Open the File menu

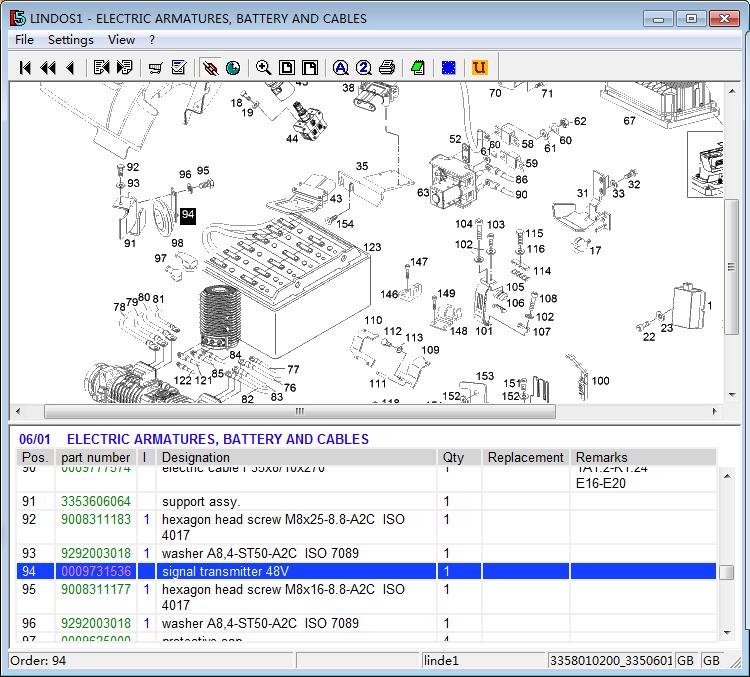24,40
